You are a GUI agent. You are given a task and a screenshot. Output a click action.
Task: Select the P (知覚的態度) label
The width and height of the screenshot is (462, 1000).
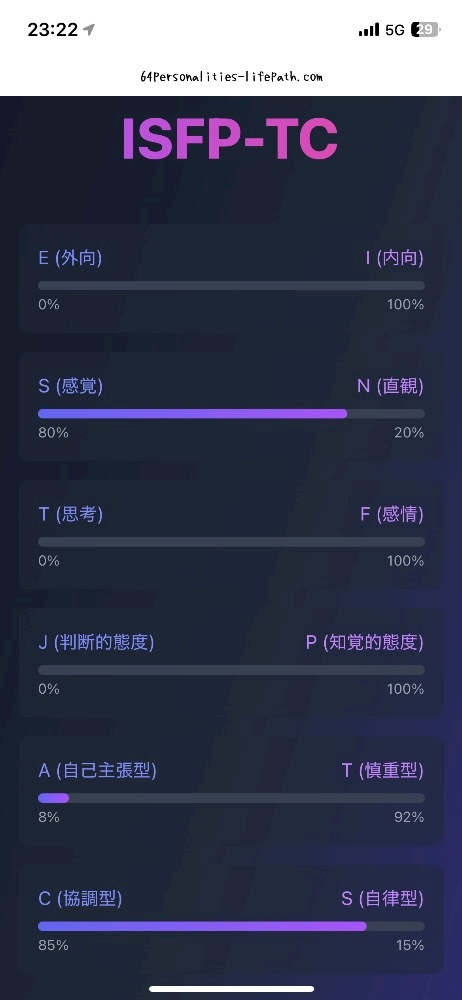coord(364,643)
